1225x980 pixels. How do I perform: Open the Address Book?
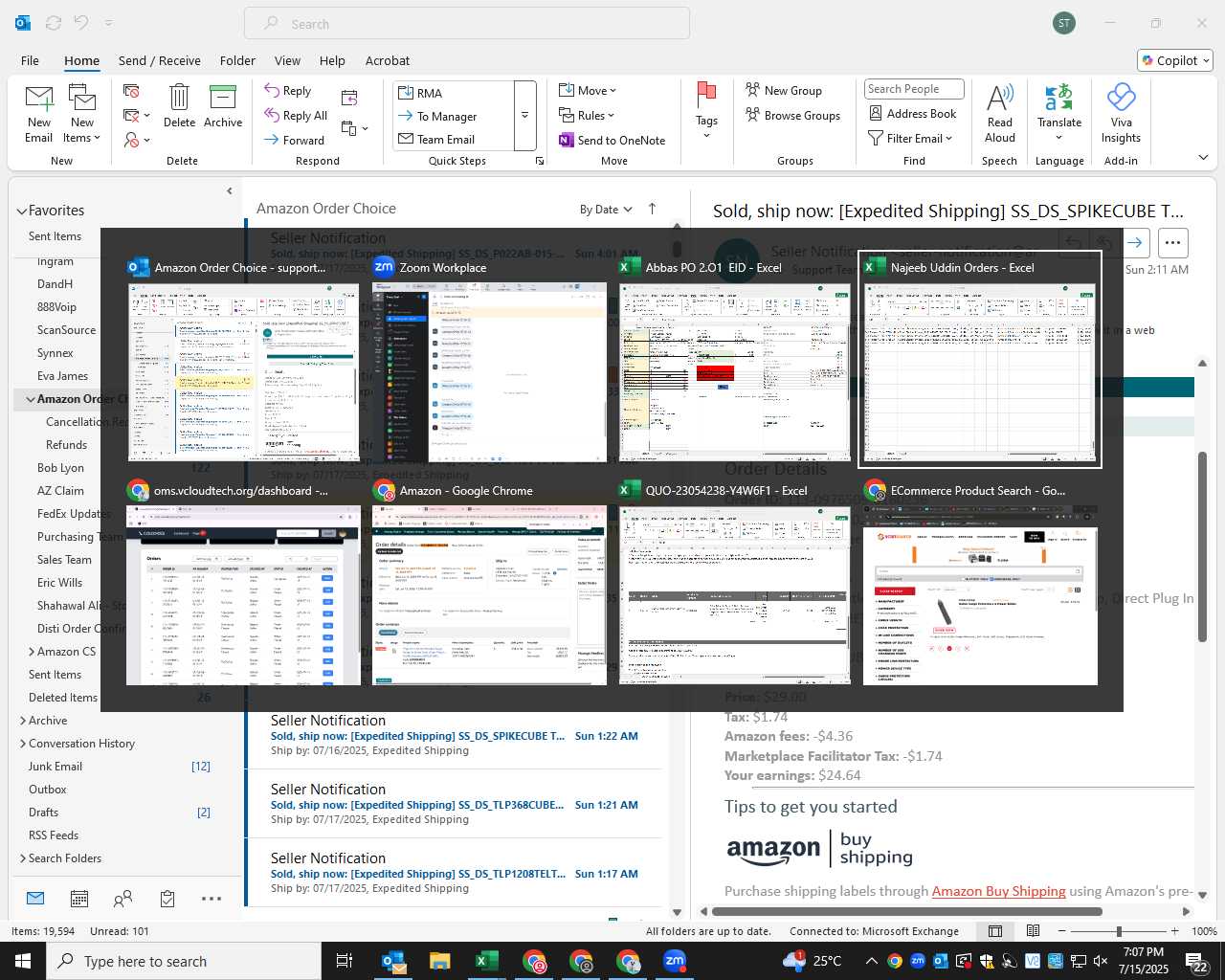coord(912,114)
